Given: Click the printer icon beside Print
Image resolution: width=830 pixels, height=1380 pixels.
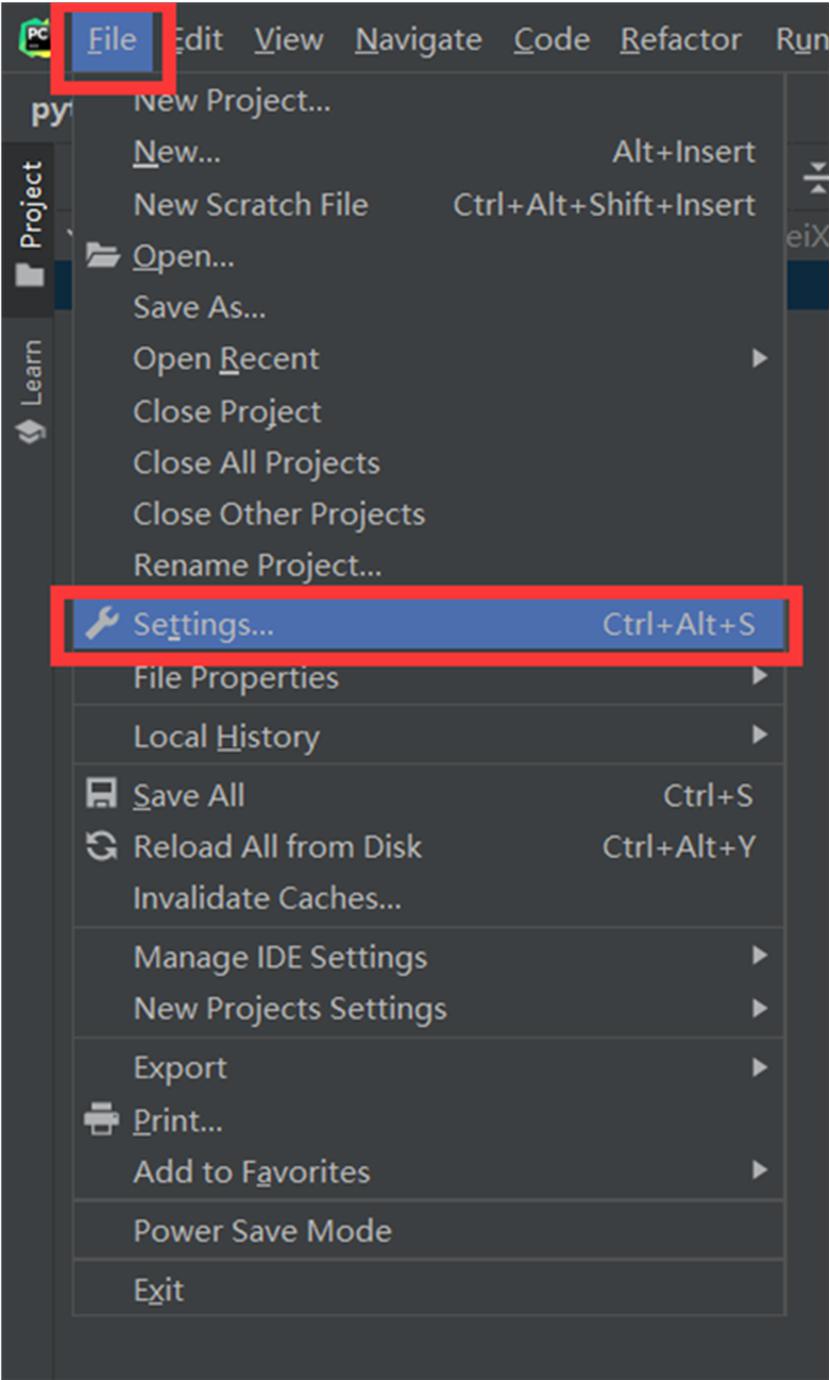Looking at the screenshot, I should coord(102,1120).
